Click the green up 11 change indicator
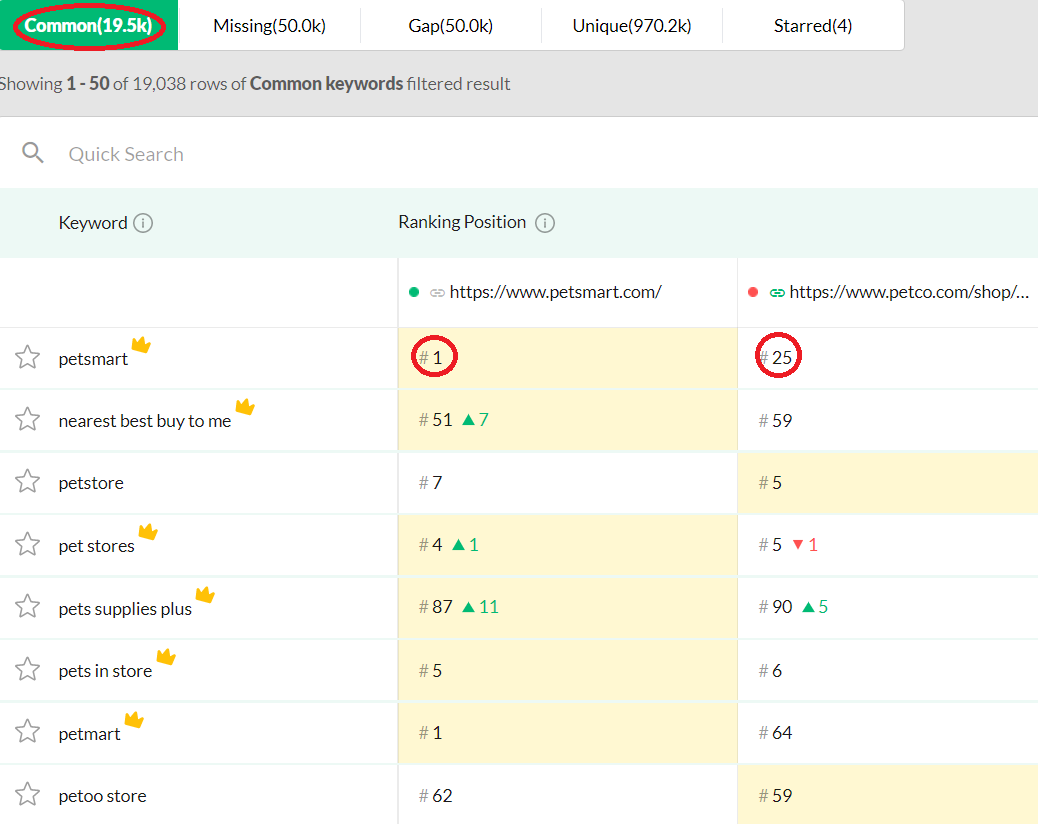The image size is (1038, 824). click(x=480, y=608)
